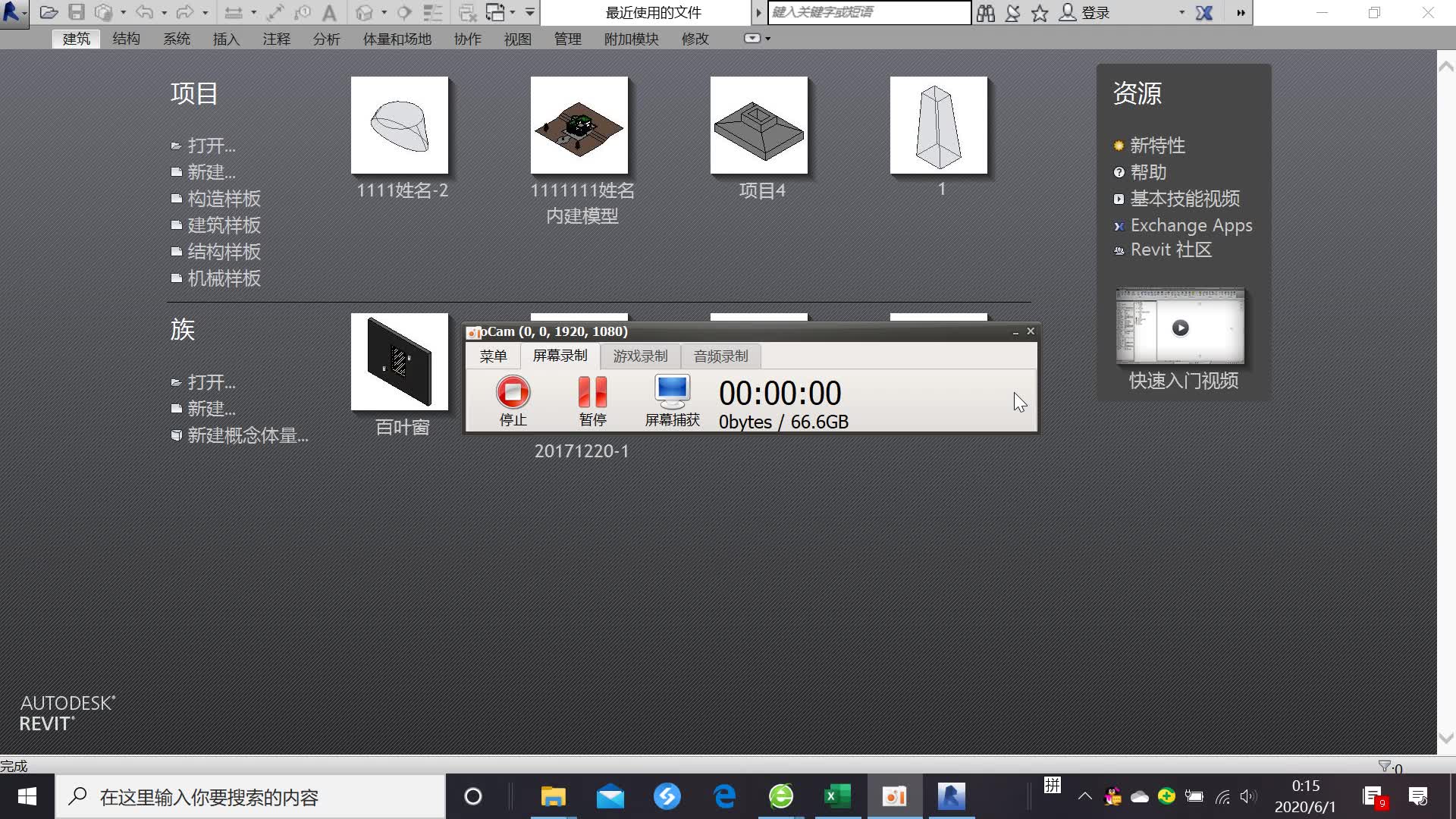Expand the quick access toolbar customize dropdown

530,12
